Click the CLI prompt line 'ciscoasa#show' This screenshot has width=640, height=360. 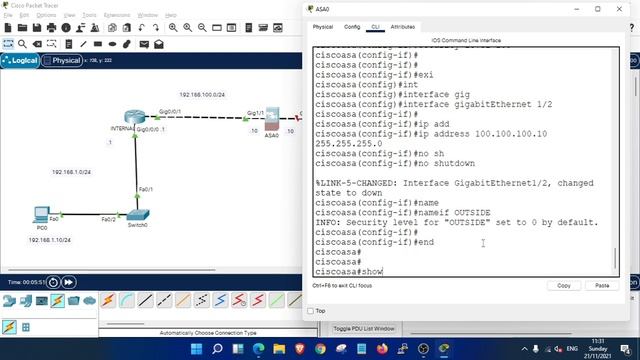349,272
